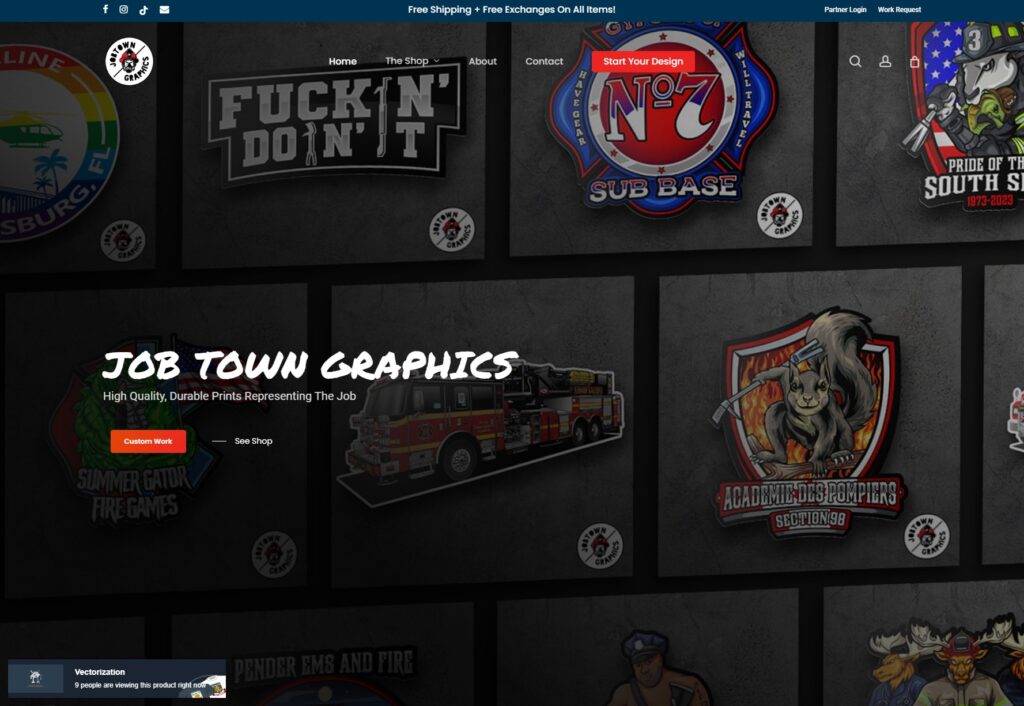
Task: Open the Work Request link
Action: [x=899, y=10]
